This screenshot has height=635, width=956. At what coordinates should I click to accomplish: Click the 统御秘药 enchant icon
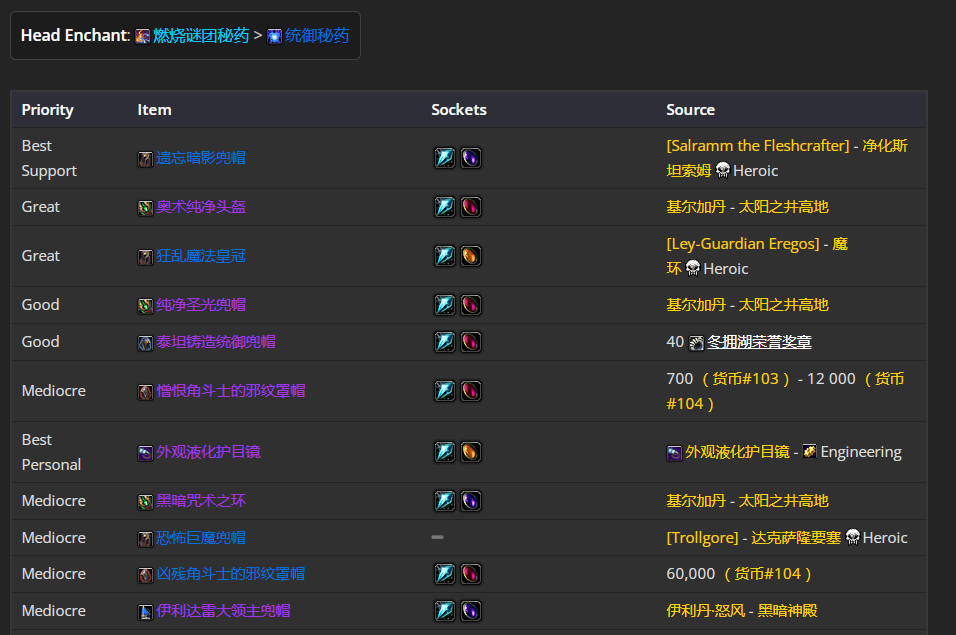tap(275, 37)
